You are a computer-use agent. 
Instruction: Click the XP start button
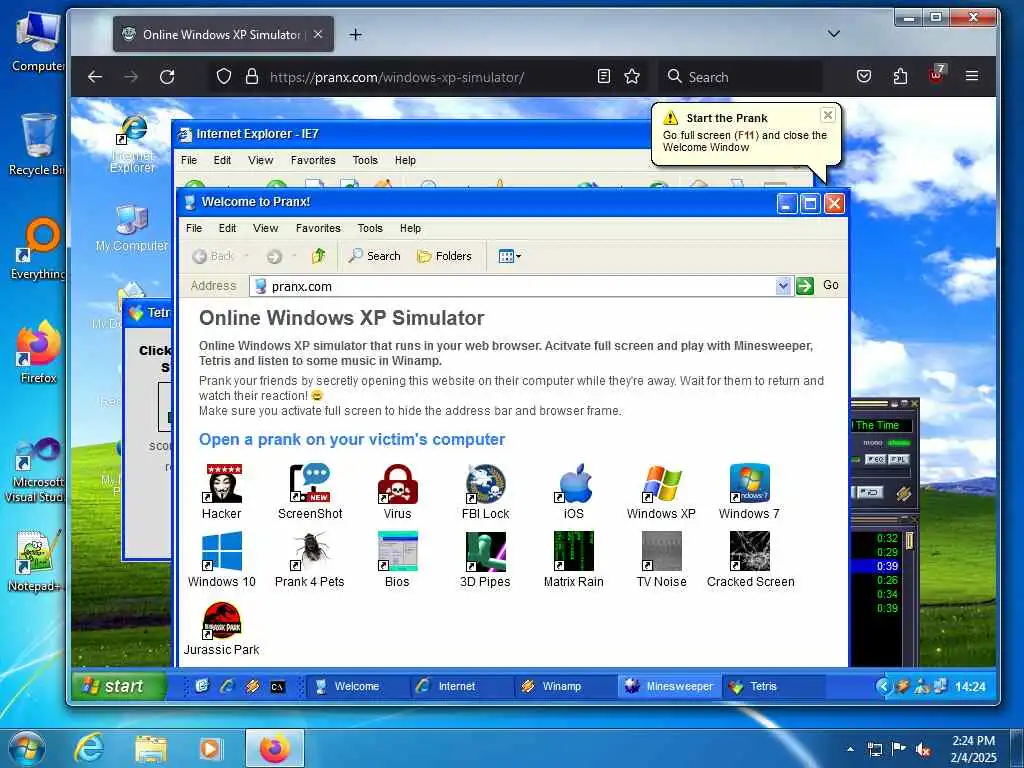[118, 686]
